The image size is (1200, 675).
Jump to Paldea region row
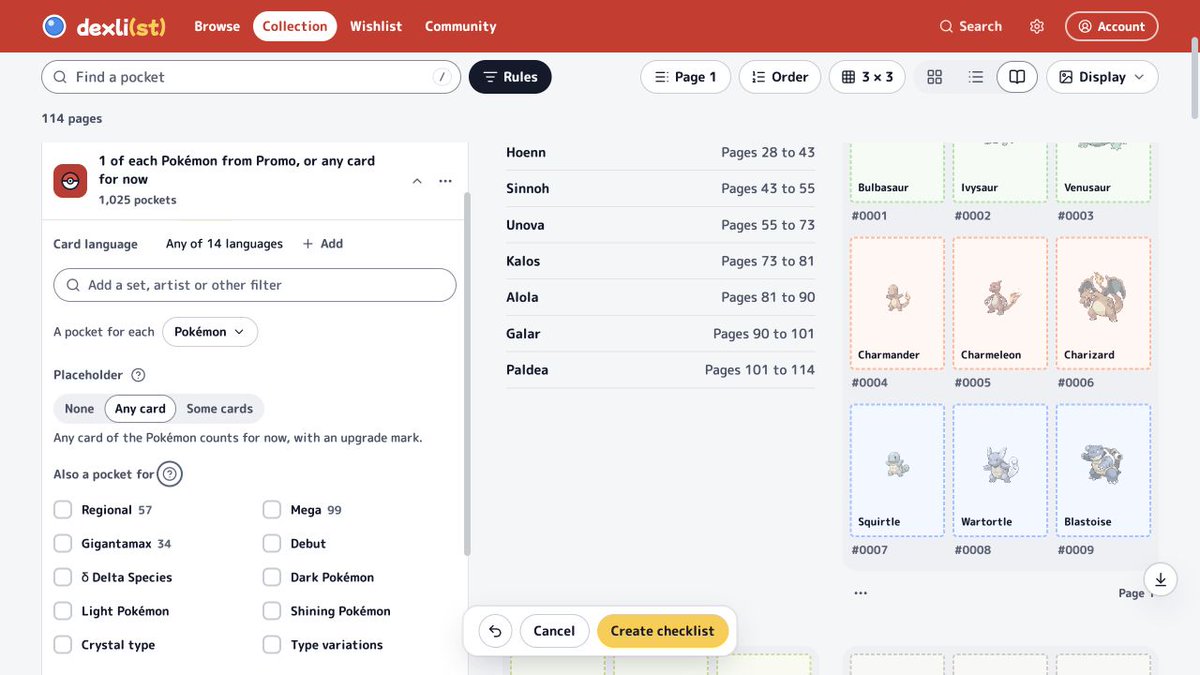(x=660, y=370)
